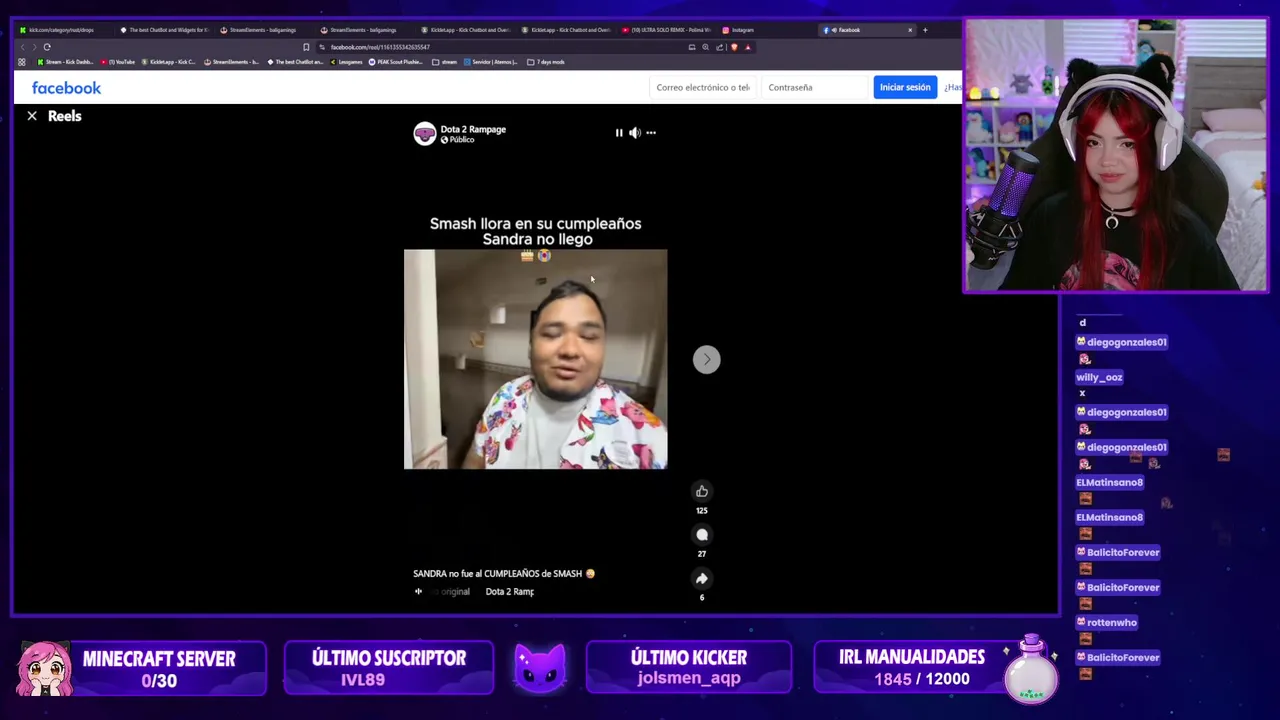Click the facebook.com URL address bar
The height and width of the screenshot is (720, 1280).
380,47
